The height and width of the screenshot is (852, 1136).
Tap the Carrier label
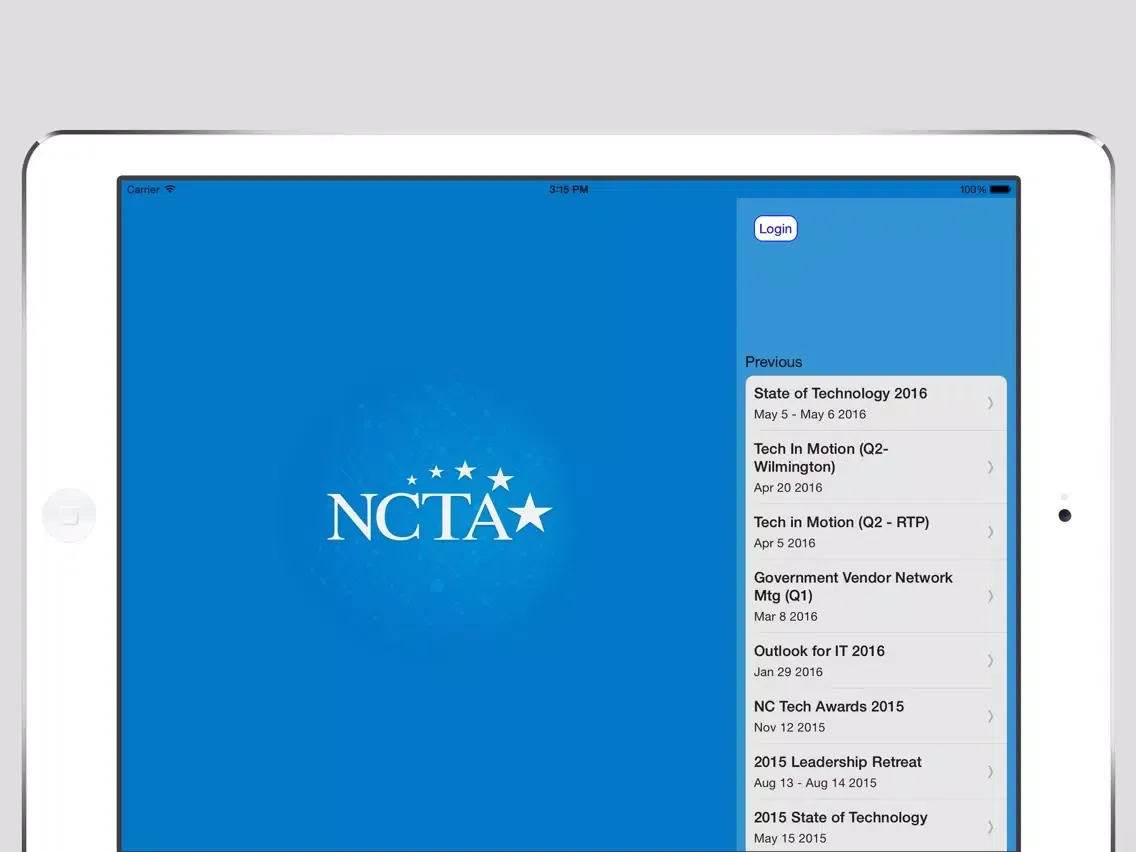[143, 189]
